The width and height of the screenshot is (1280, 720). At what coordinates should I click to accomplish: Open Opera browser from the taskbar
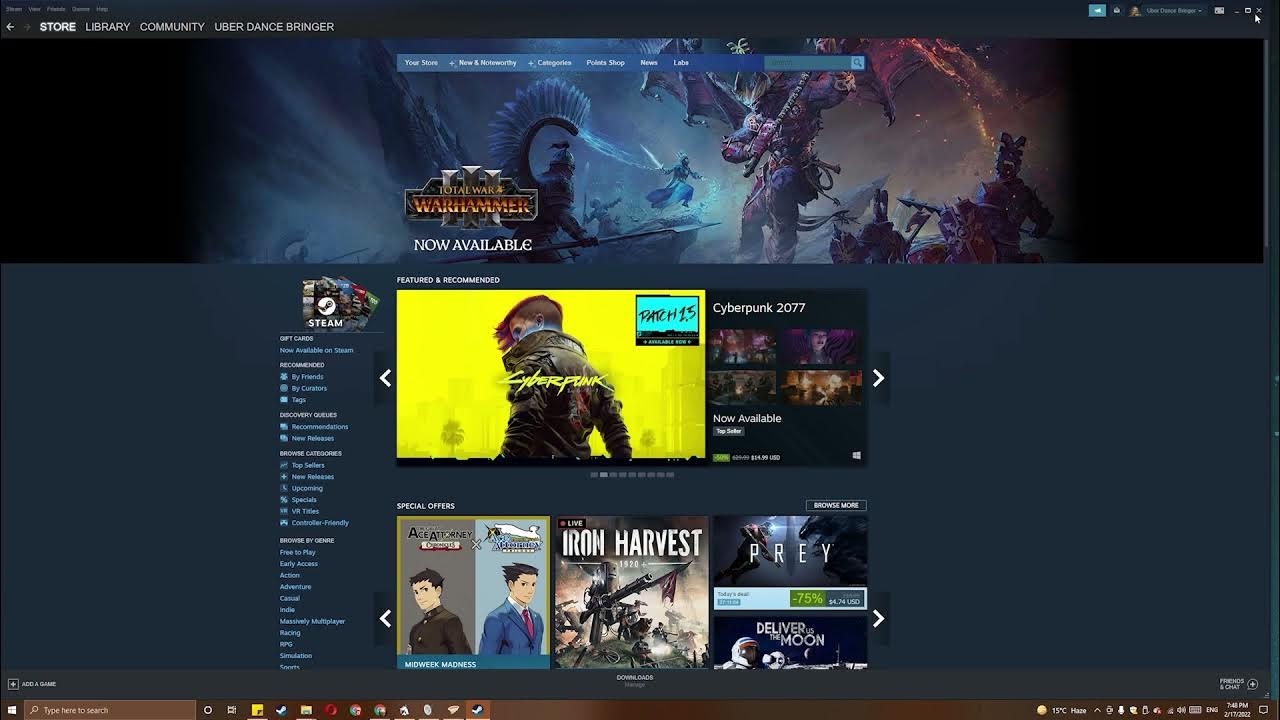[x=331, y=710]
